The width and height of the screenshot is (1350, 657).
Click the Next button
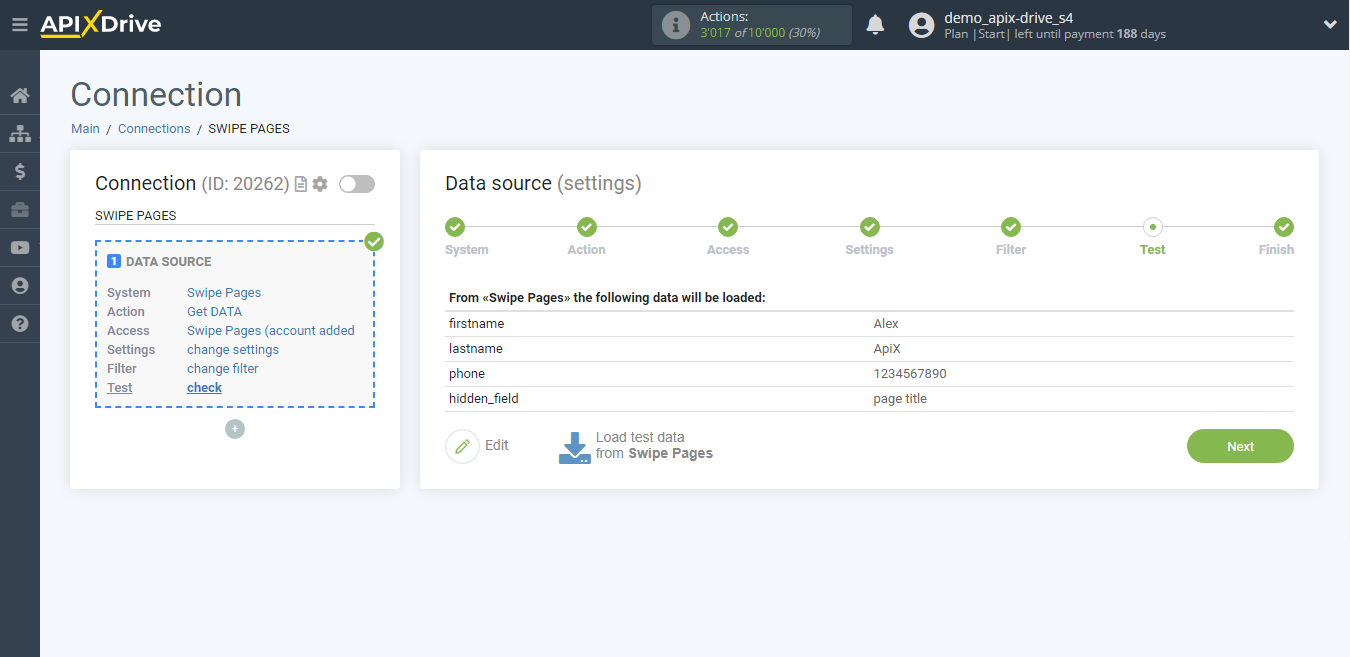[1240, 446]
